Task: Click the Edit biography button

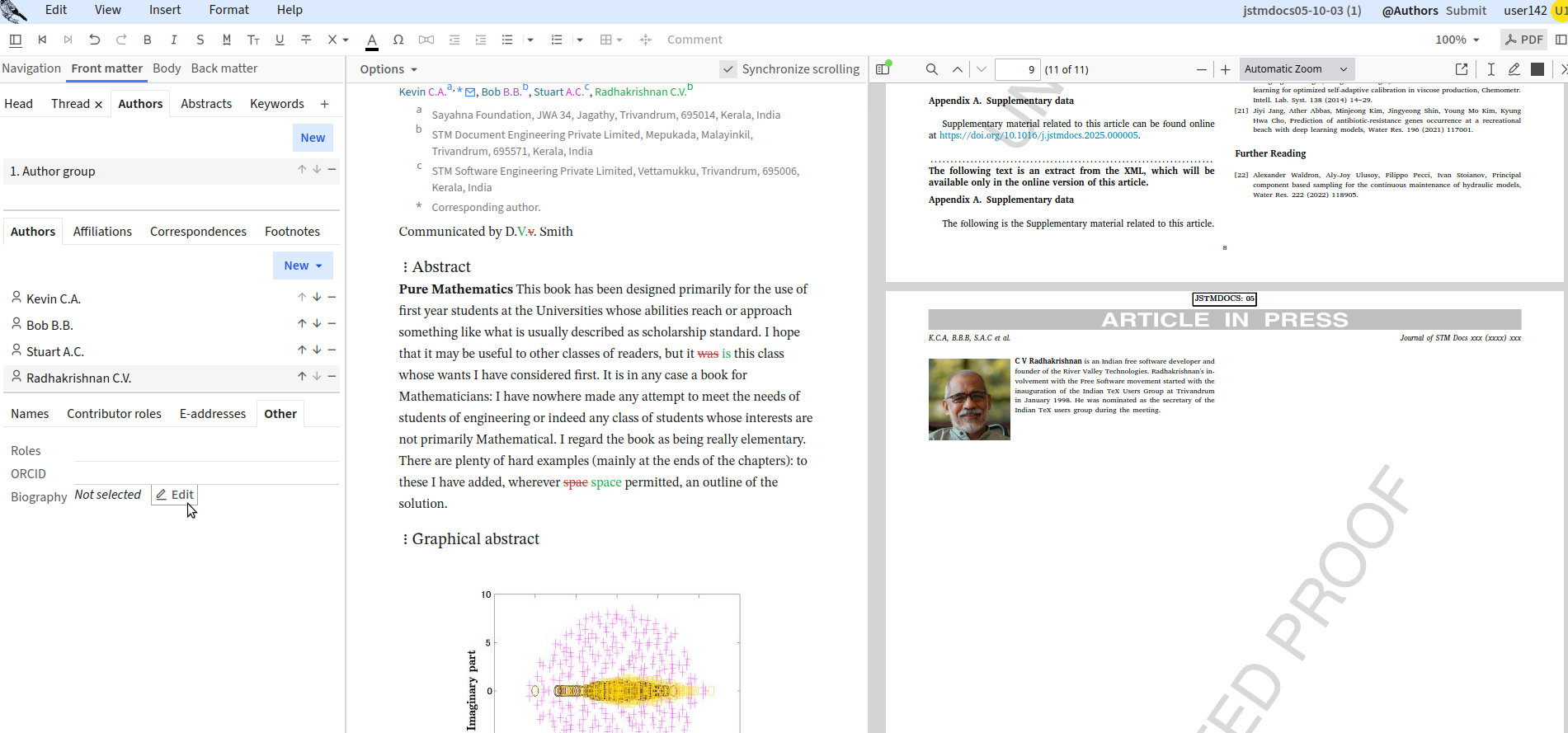Action: tap(174, 495)
